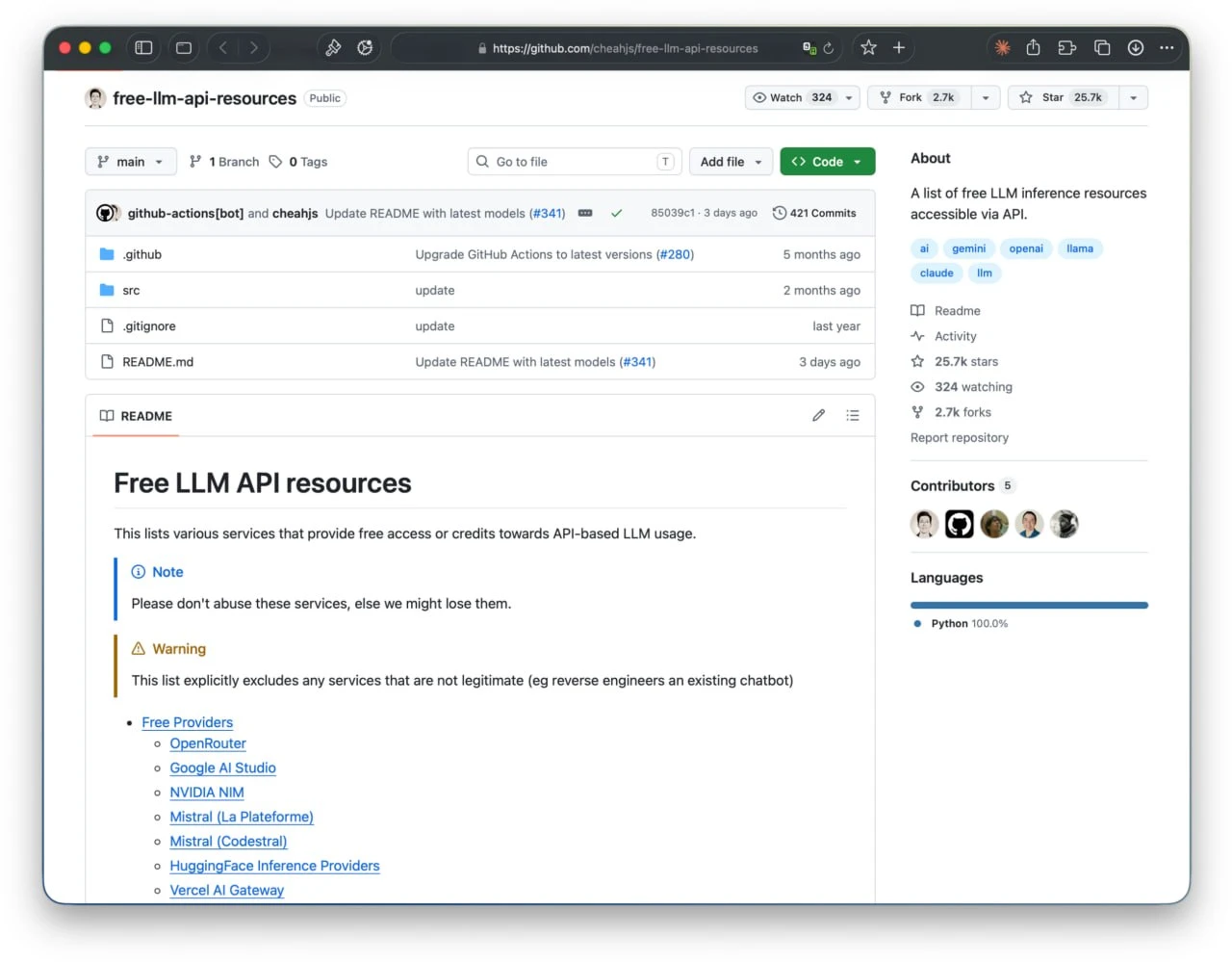1232x962 pixels.
Task: Open the first contributor avatar
Action: coord(925,524)
